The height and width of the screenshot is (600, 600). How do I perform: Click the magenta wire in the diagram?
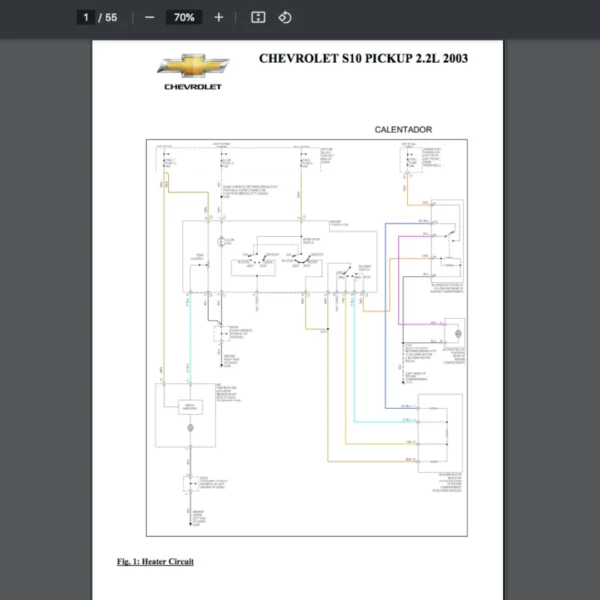tap(399, 290)
